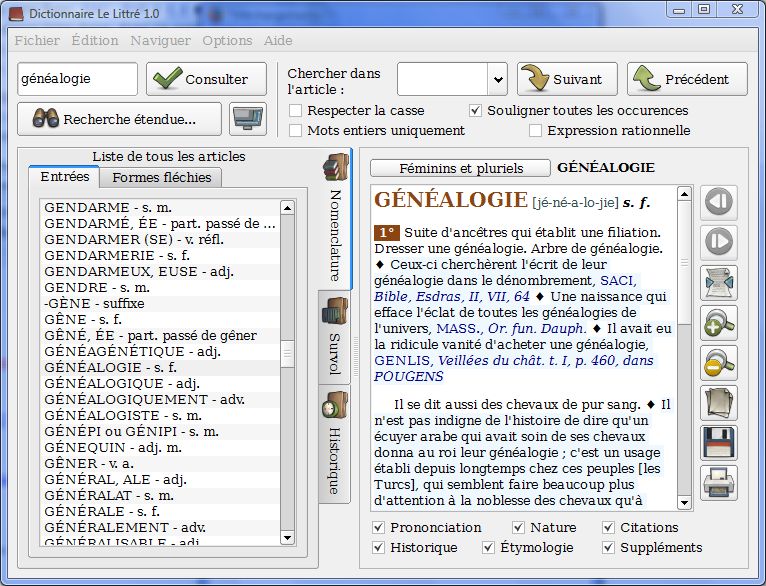Open the Options menu
Screen dimensions: 766x586
(x=227, y=41)
